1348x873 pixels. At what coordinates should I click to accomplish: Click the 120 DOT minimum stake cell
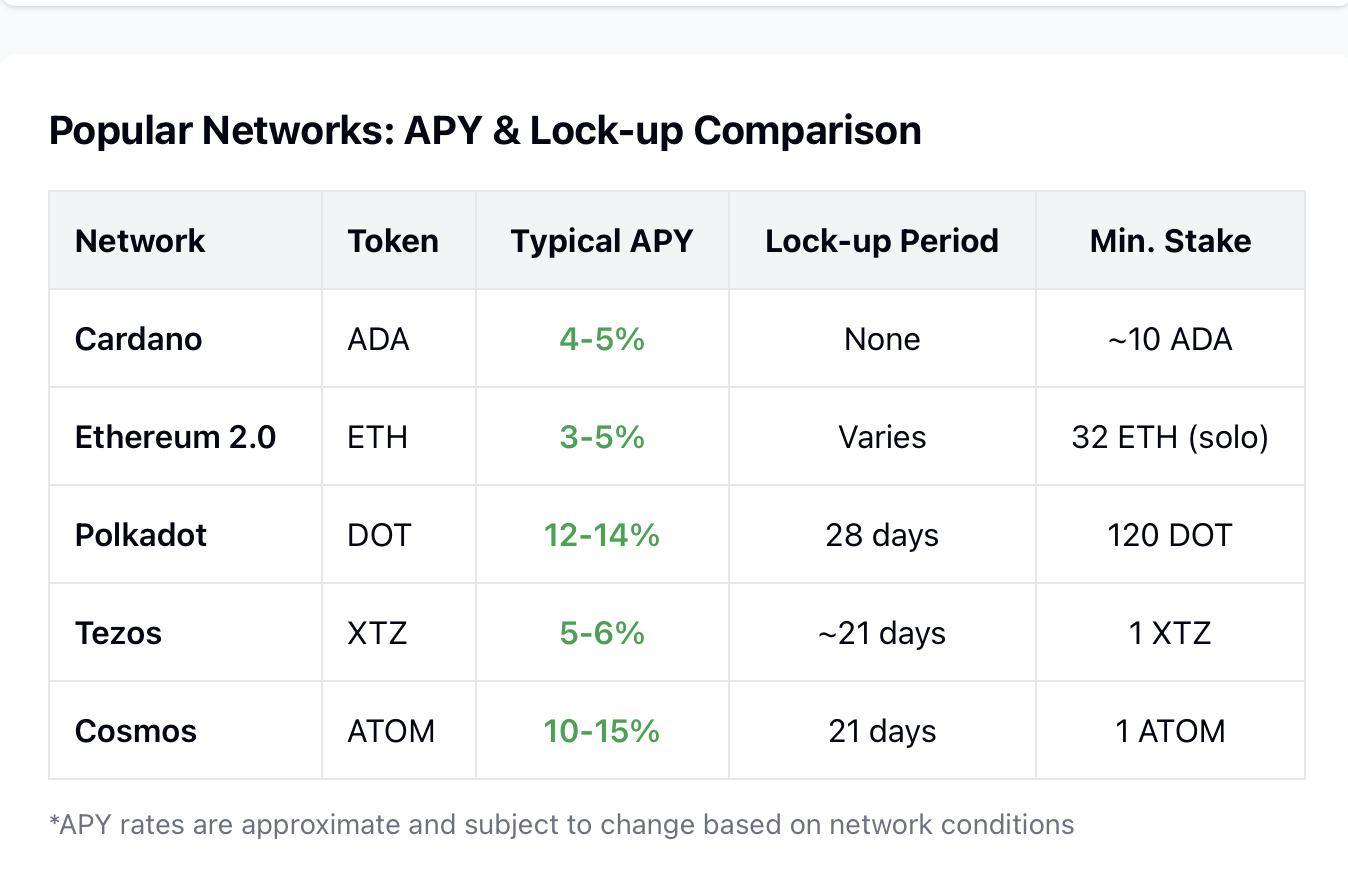tap(1170, 535)
